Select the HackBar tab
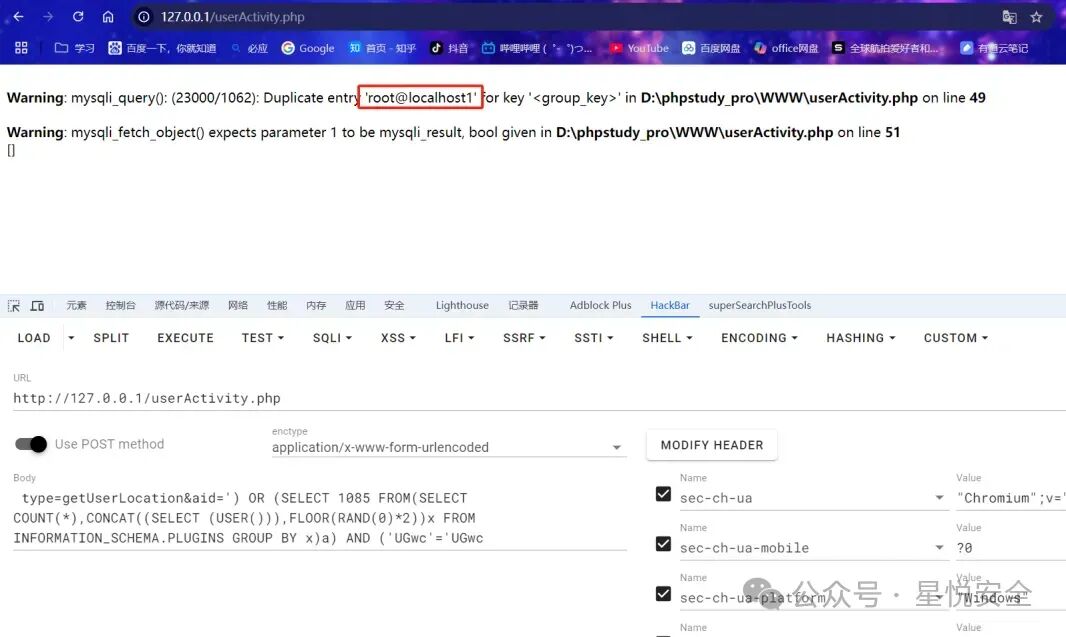1066x637 pixels. [670, 305]
